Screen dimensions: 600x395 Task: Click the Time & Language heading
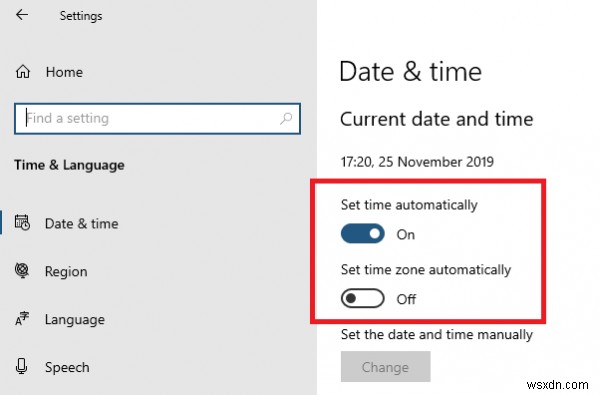click(69, 165)
